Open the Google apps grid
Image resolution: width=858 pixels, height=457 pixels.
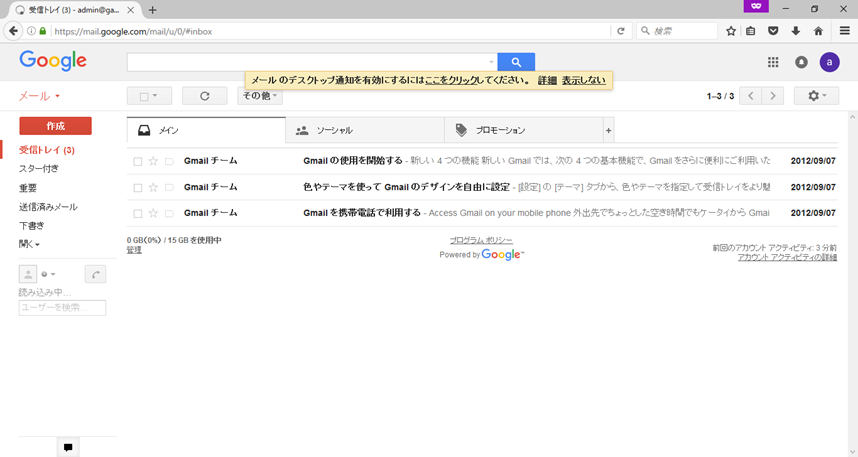(773, 62)
